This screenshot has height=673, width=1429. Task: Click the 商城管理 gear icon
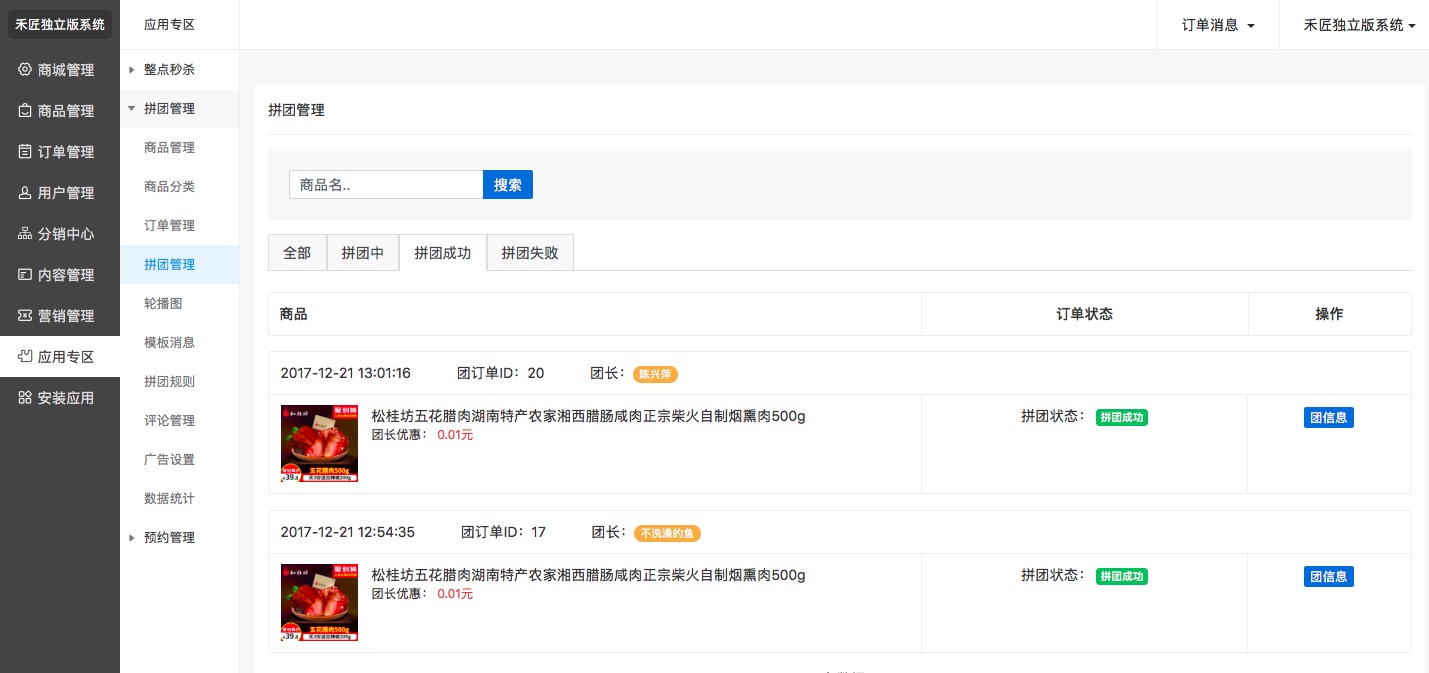pos(25,70)
